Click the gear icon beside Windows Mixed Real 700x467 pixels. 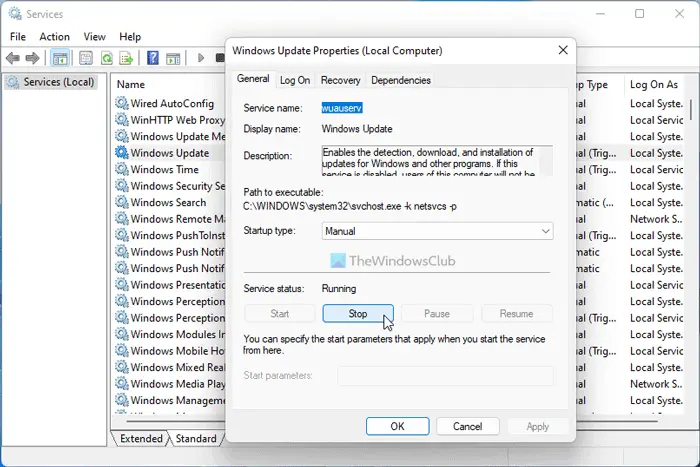click(122, 367)
